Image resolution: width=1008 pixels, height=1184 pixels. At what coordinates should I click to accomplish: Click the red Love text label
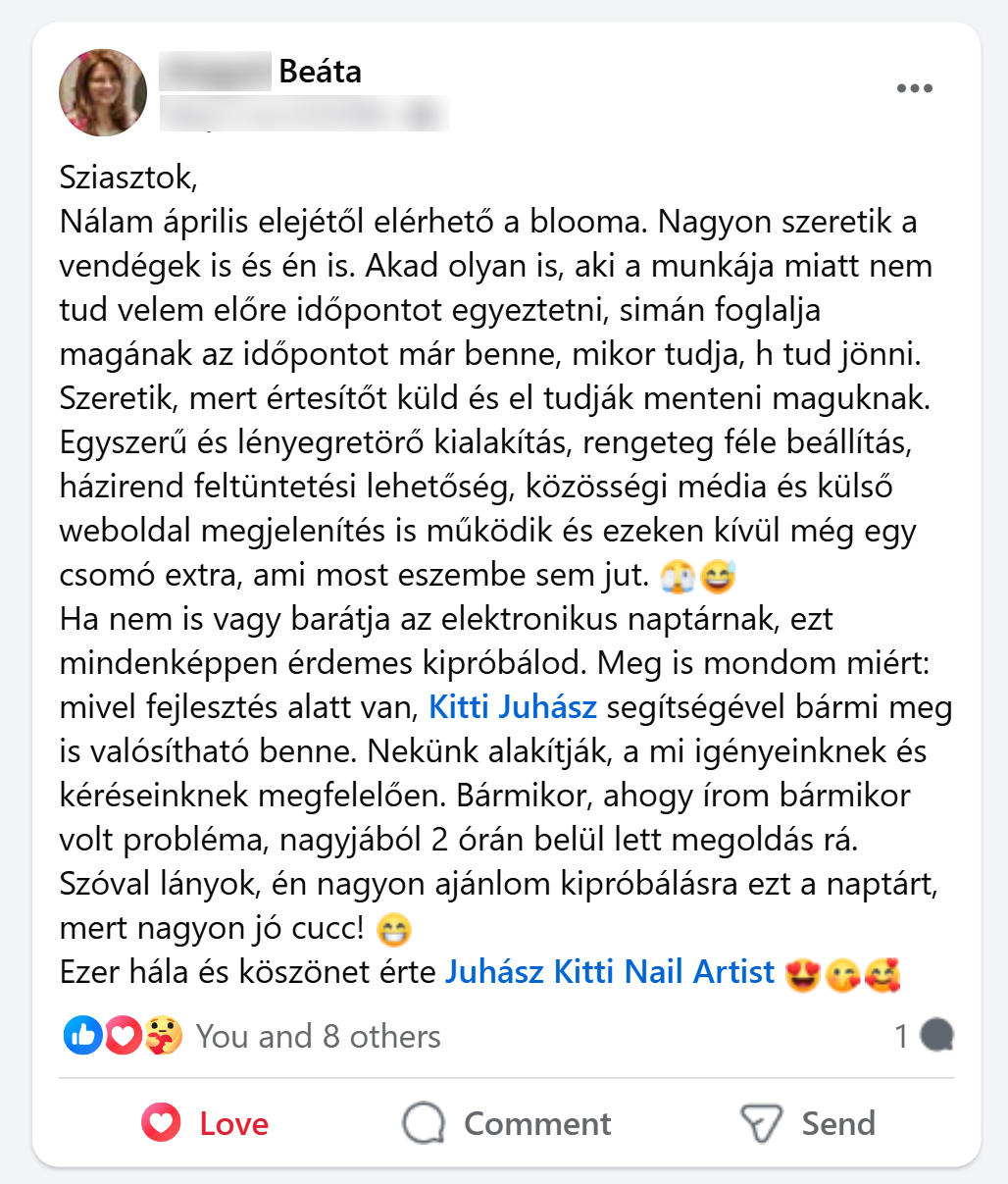tap(234, 1123)
